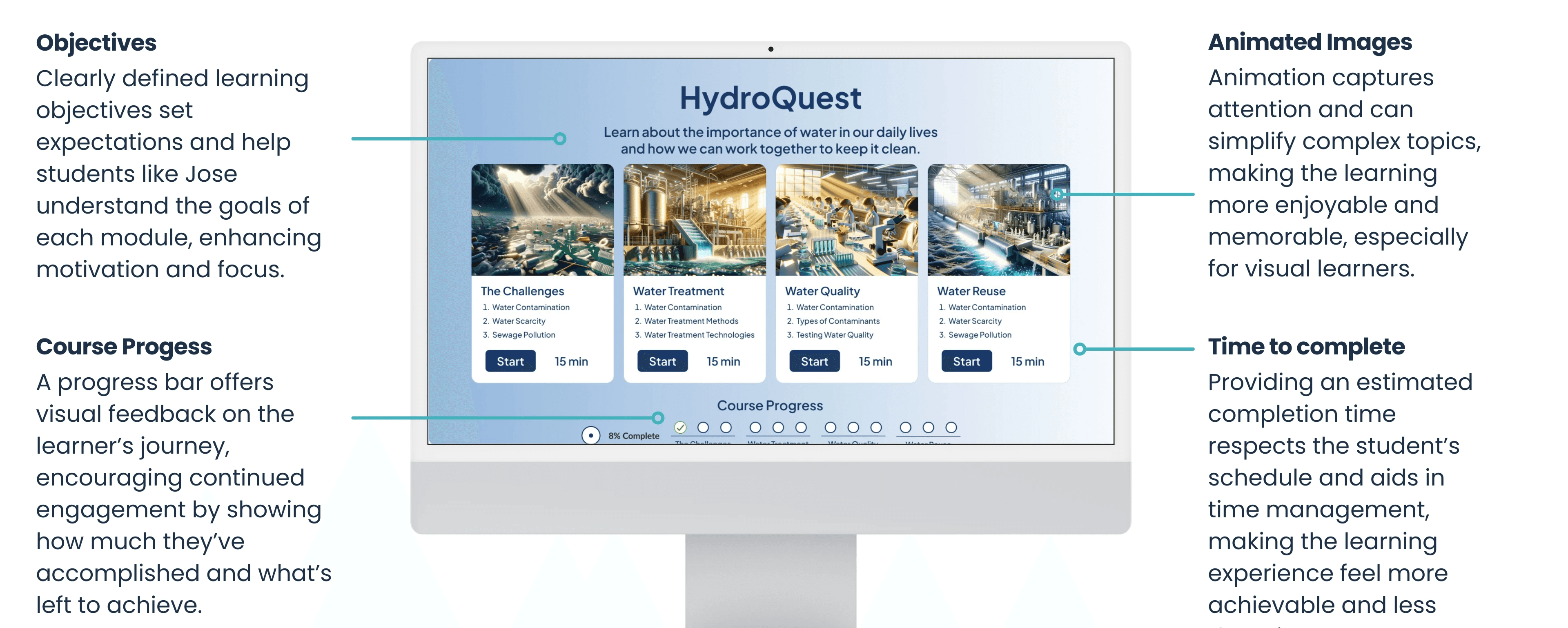The height and width of the screenshot is (628, 1568).
Task: Select the last step circle of Water Quality progress
Action: (x=876, y=428)
